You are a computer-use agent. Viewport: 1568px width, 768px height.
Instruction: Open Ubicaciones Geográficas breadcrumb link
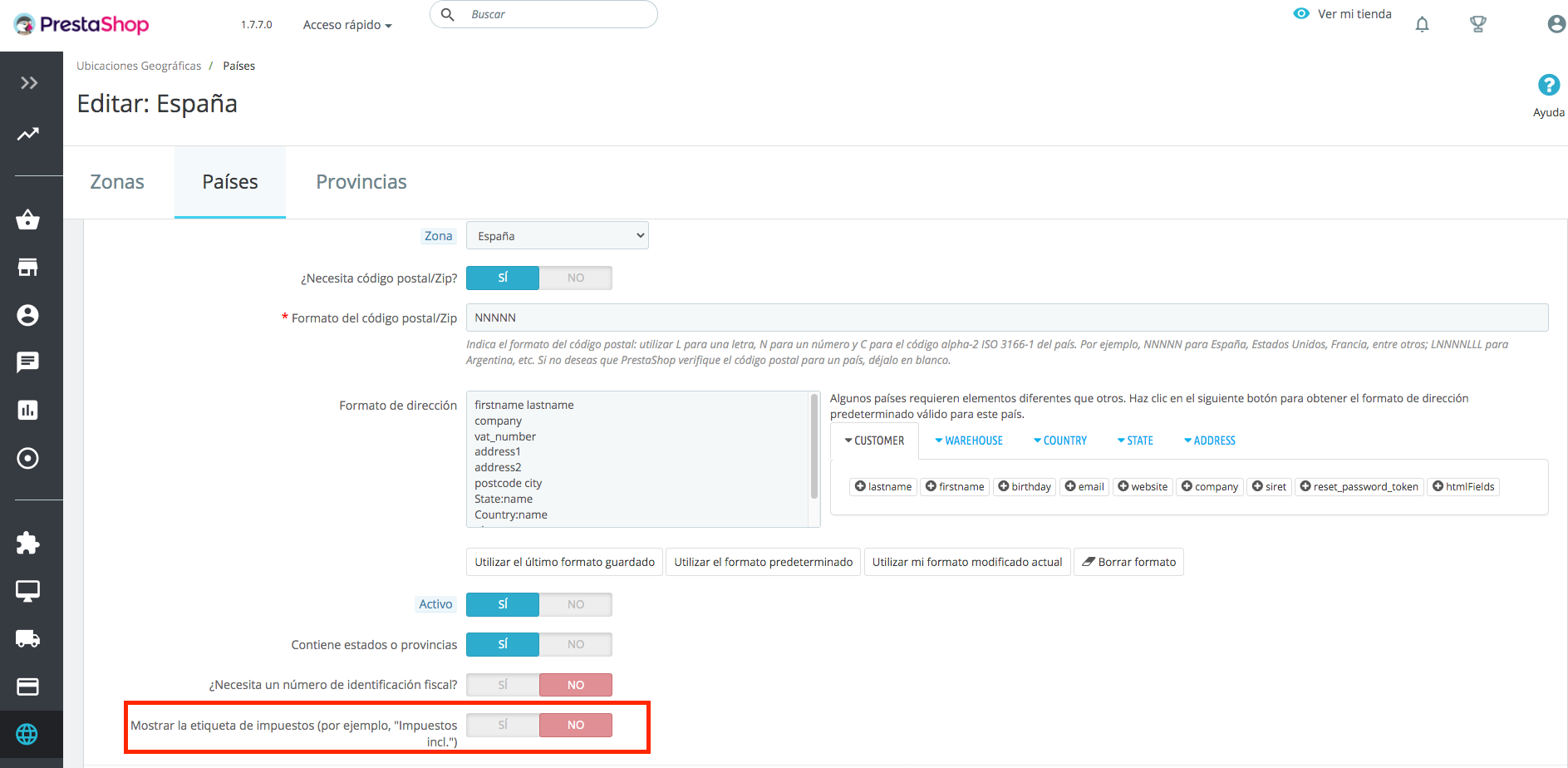pyautogui.click(x=139, y=66)
